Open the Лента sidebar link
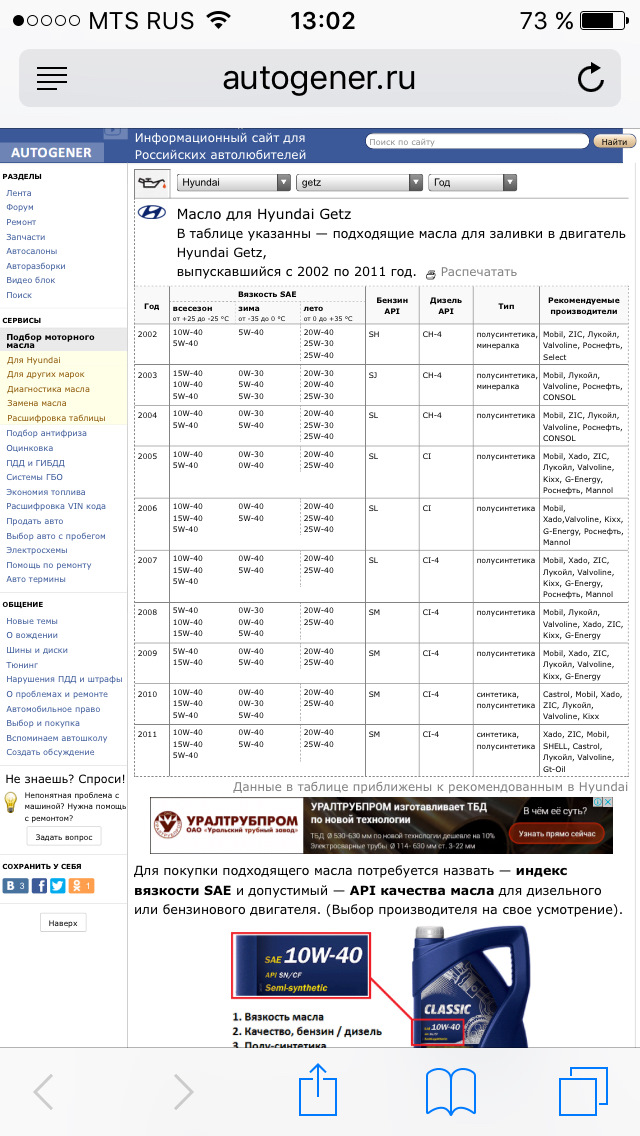 click(19, 193)
